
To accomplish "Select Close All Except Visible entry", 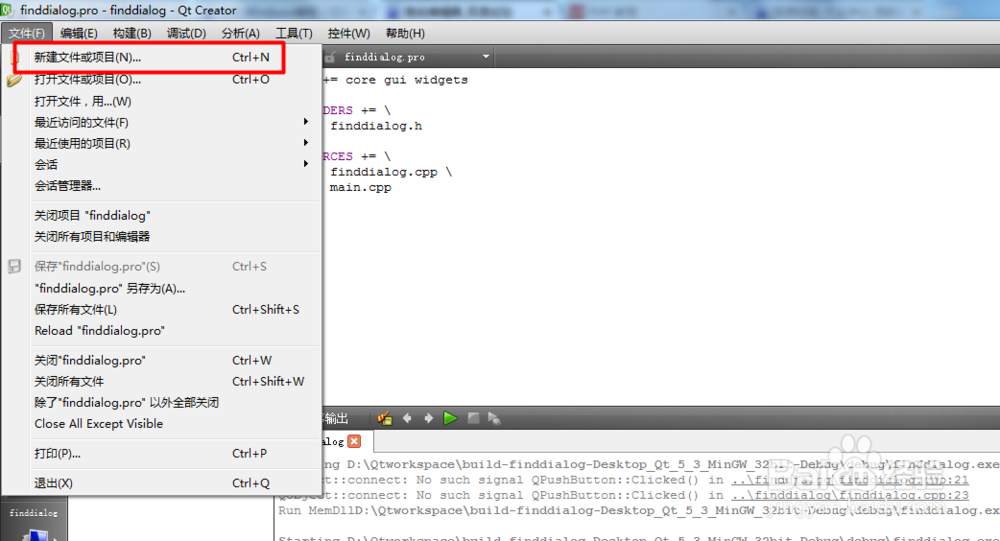I will 161,424.
